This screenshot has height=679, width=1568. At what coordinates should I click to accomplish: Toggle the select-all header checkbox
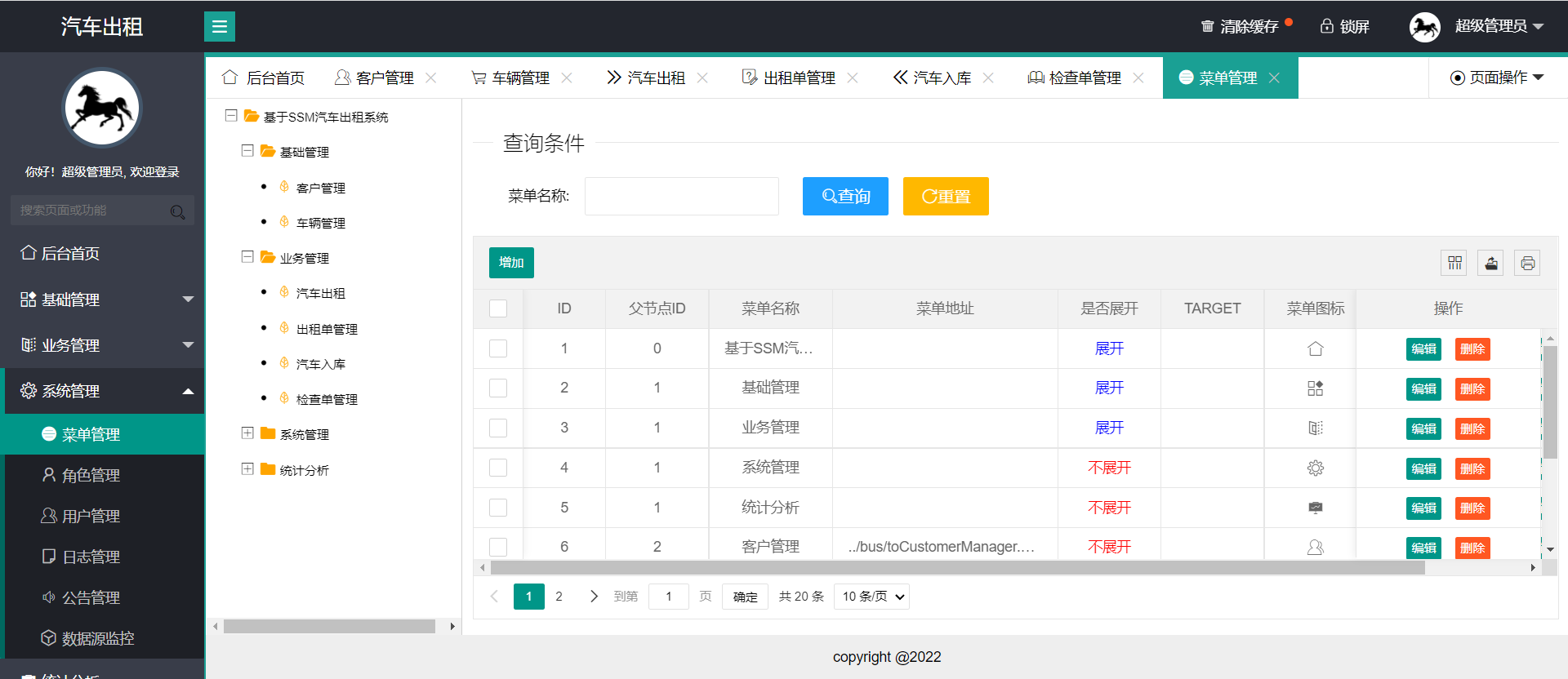point(498,308)
